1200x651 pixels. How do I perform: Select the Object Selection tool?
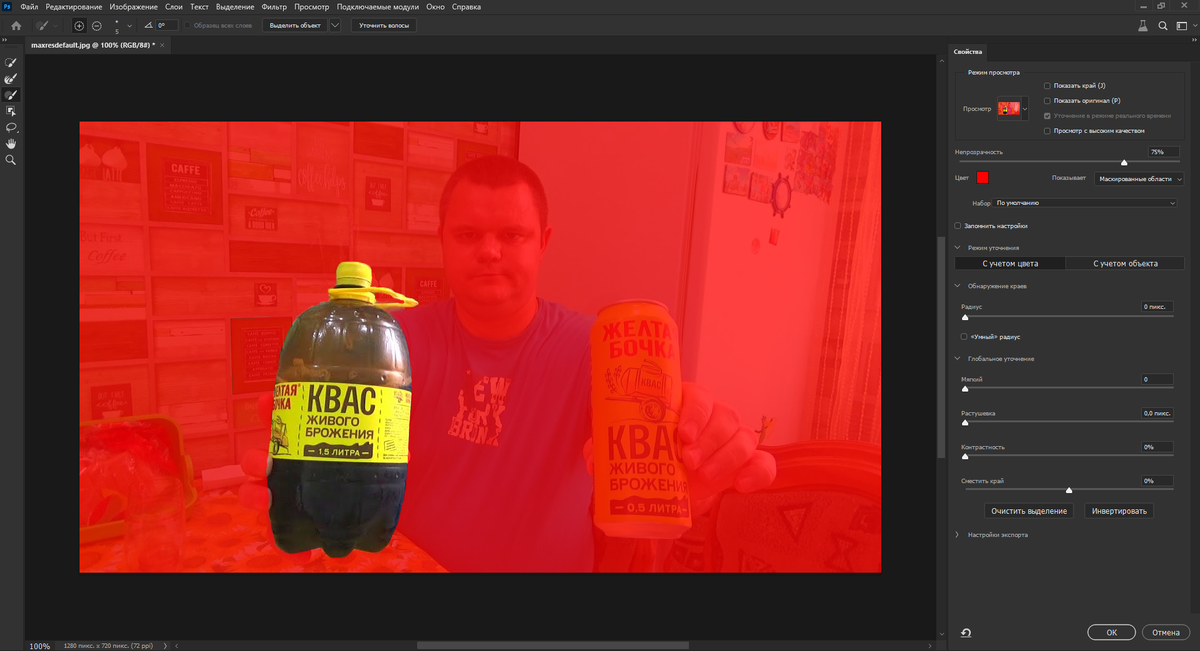[11, 111]
